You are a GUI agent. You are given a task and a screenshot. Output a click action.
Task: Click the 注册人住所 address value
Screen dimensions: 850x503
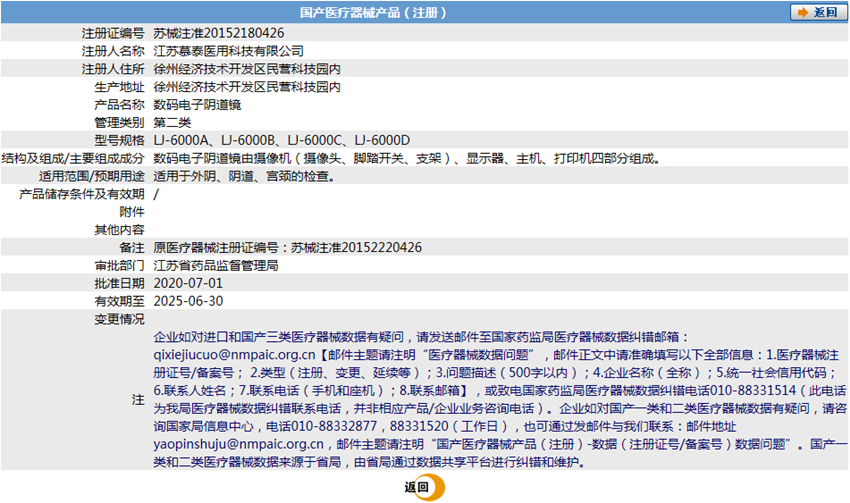[247, 69]
